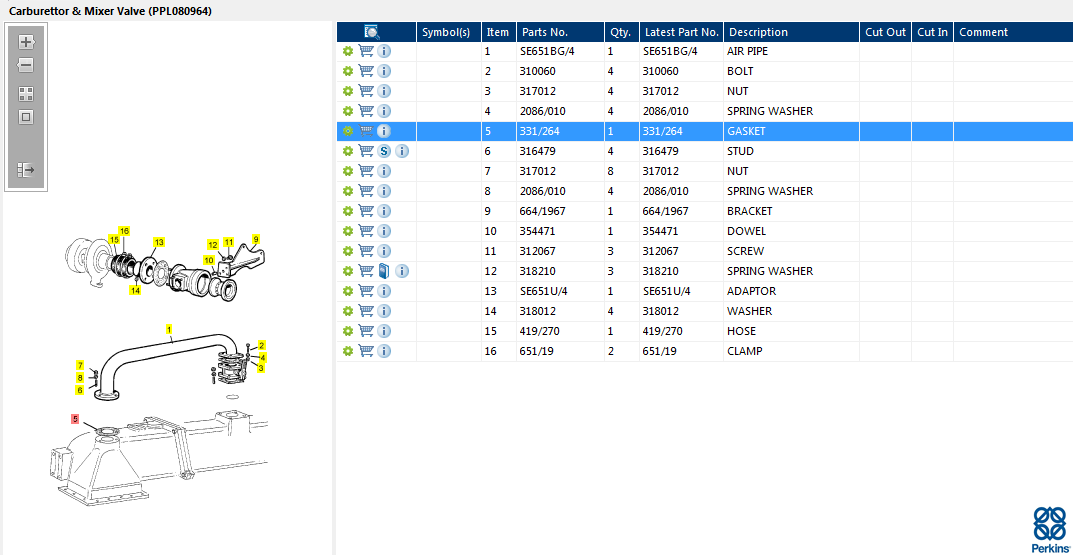Screen dimensions: 1073x555
Task: Click the single-square fit view icon
Action: [26, 118]
